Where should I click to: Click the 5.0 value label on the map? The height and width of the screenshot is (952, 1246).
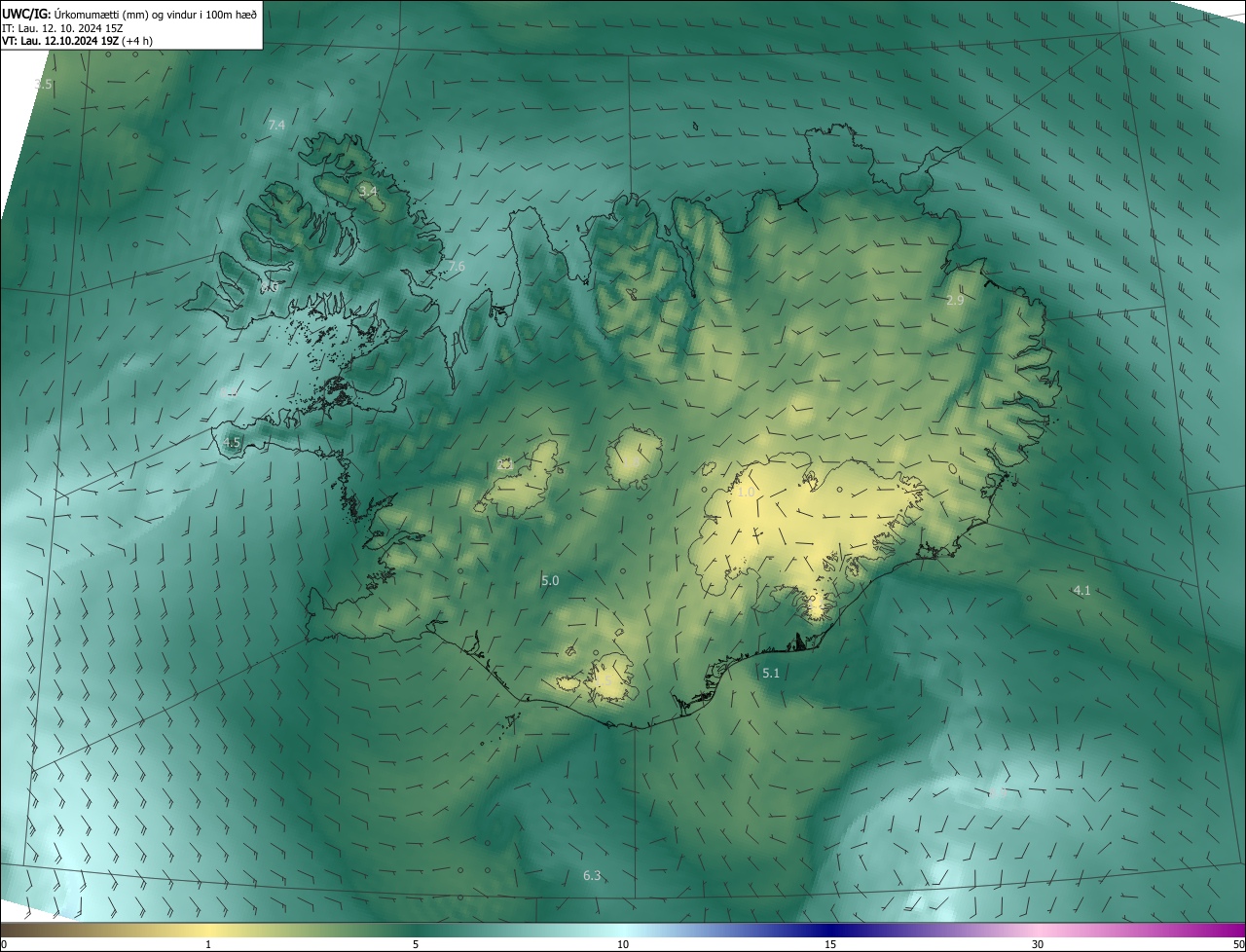pyautogui.click(x=550, y=580)
